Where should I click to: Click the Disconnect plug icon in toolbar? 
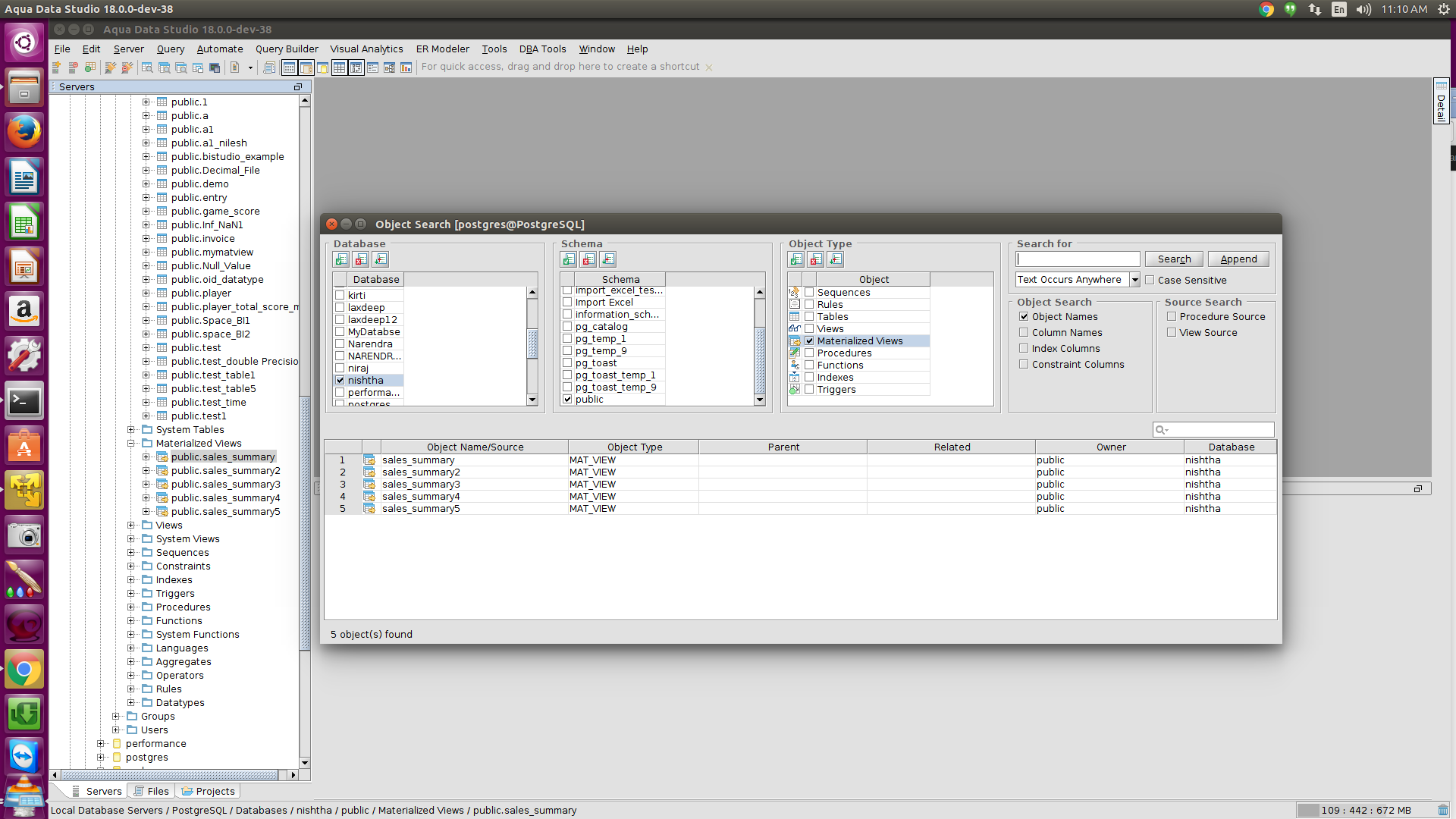(x=127, y=67)
